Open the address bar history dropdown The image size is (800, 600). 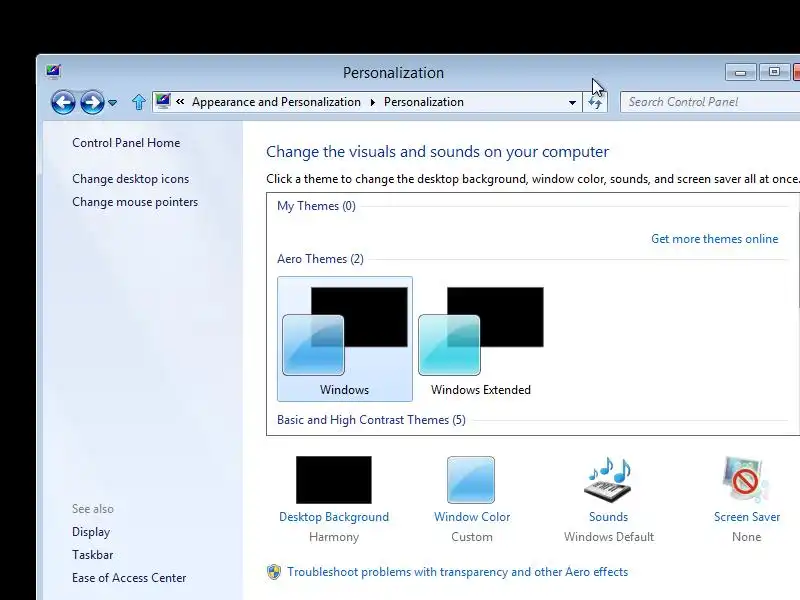click(x=572, y=103)
